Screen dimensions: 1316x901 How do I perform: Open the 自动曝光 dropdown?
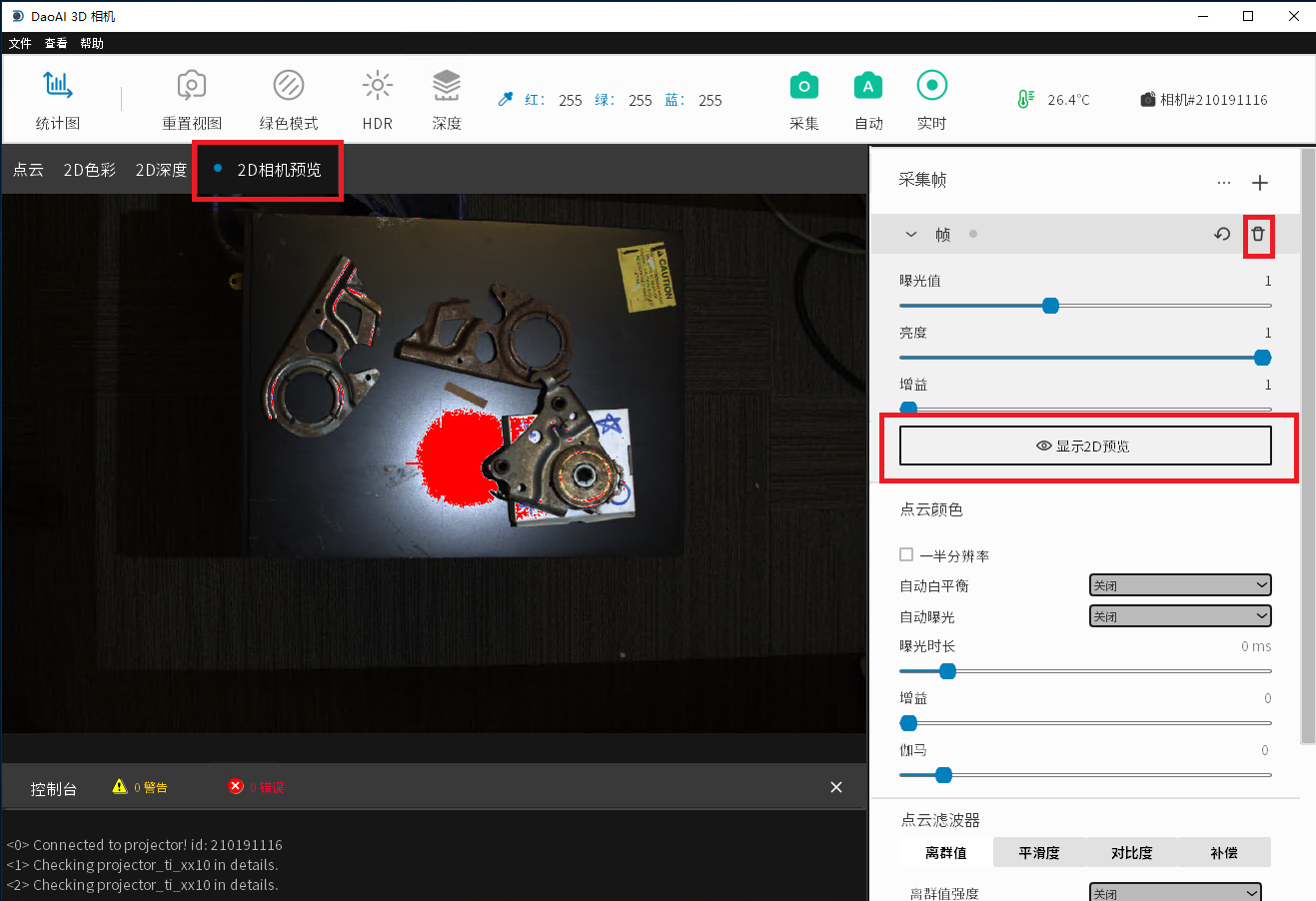click(1180, 616)
